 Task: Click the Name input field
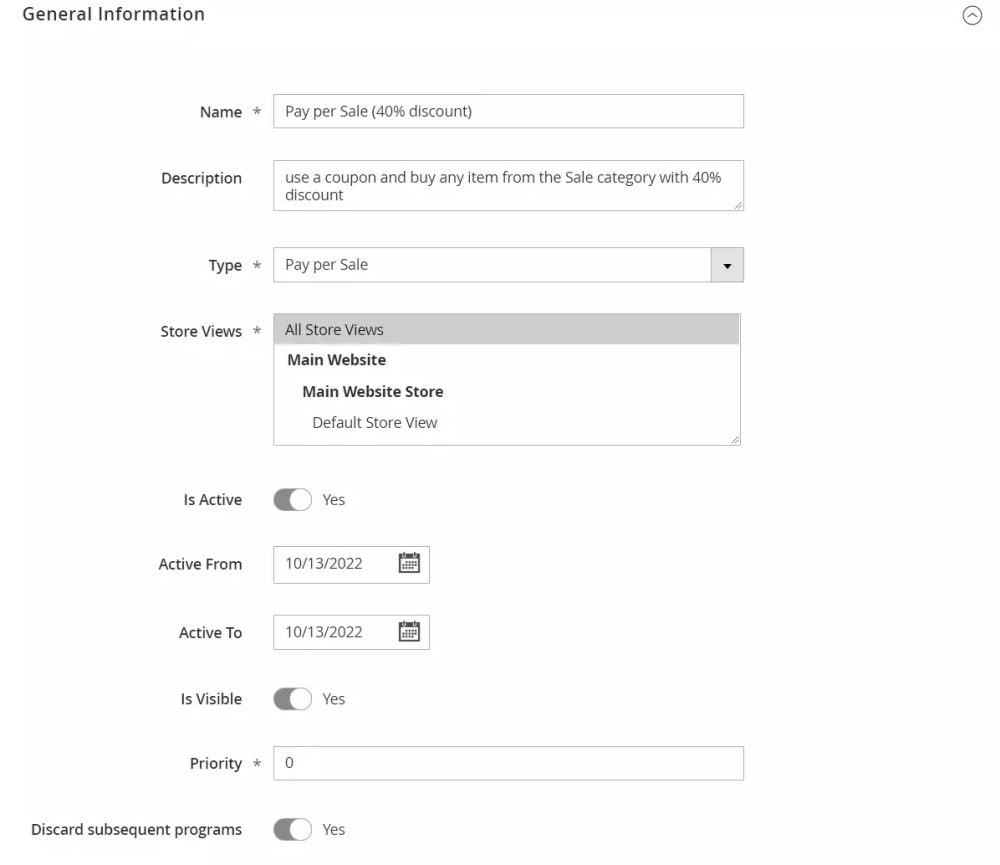point(508,111)
